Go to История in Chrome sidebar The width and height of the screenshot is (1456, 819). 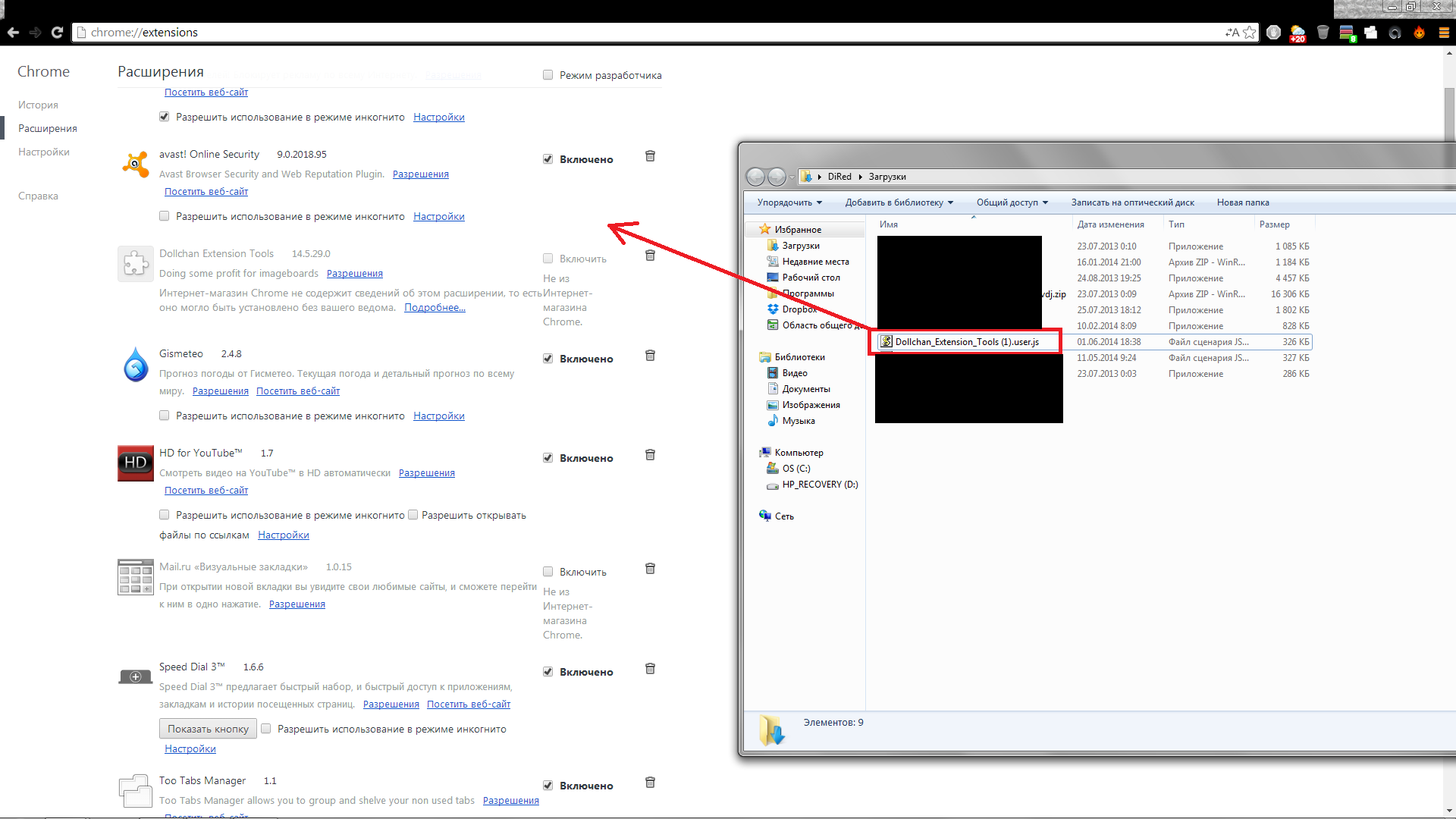(38, 105)
